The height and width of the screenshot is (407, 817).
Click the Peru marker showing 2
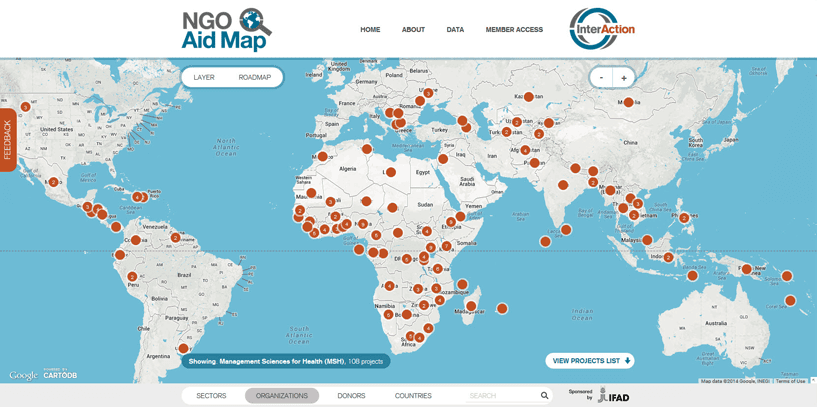click(x=132, y=277)
